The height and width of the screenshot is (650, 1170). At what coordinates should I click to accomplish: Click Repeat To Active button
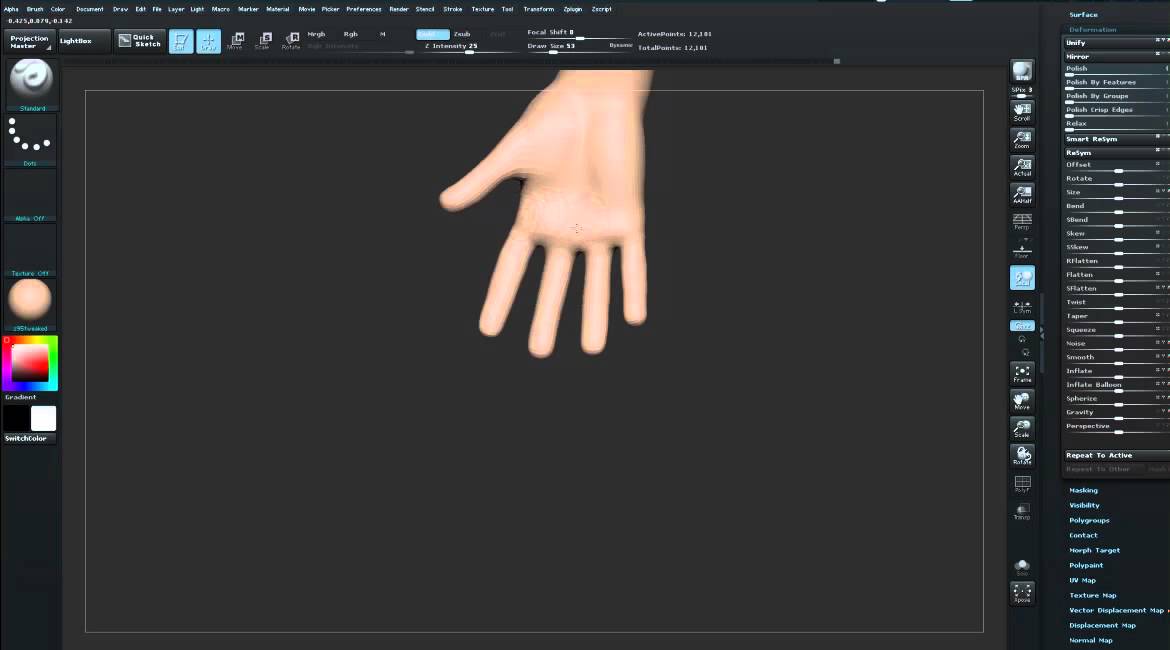1117,455
